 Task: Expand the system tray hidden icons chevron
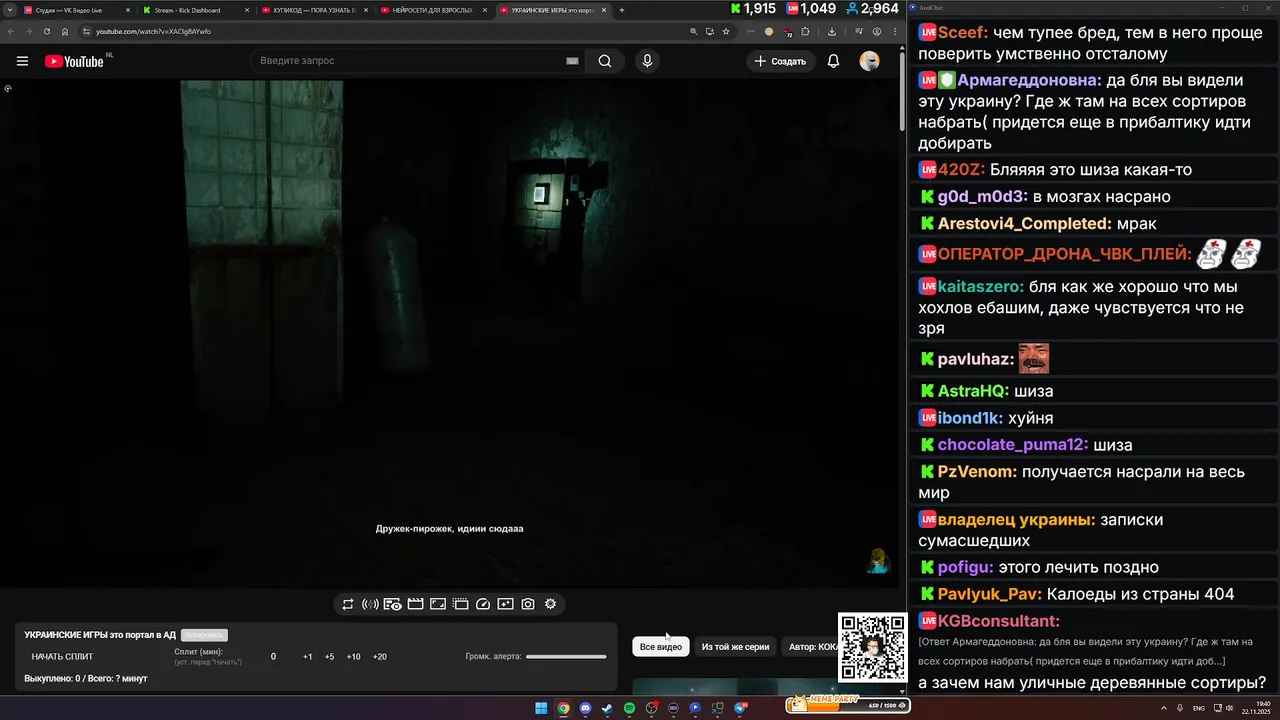(x=1164, y=708)
